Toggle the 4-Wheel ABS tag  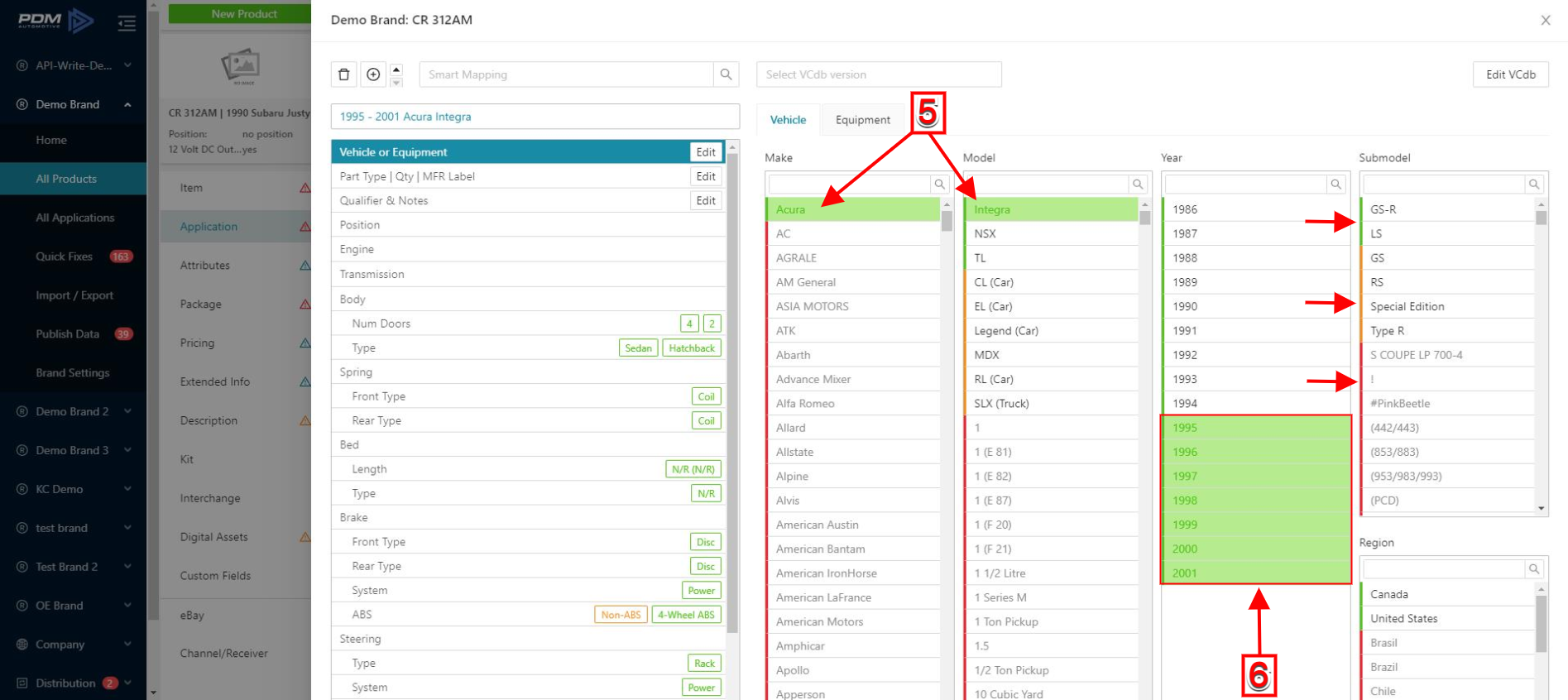[686, 615]
